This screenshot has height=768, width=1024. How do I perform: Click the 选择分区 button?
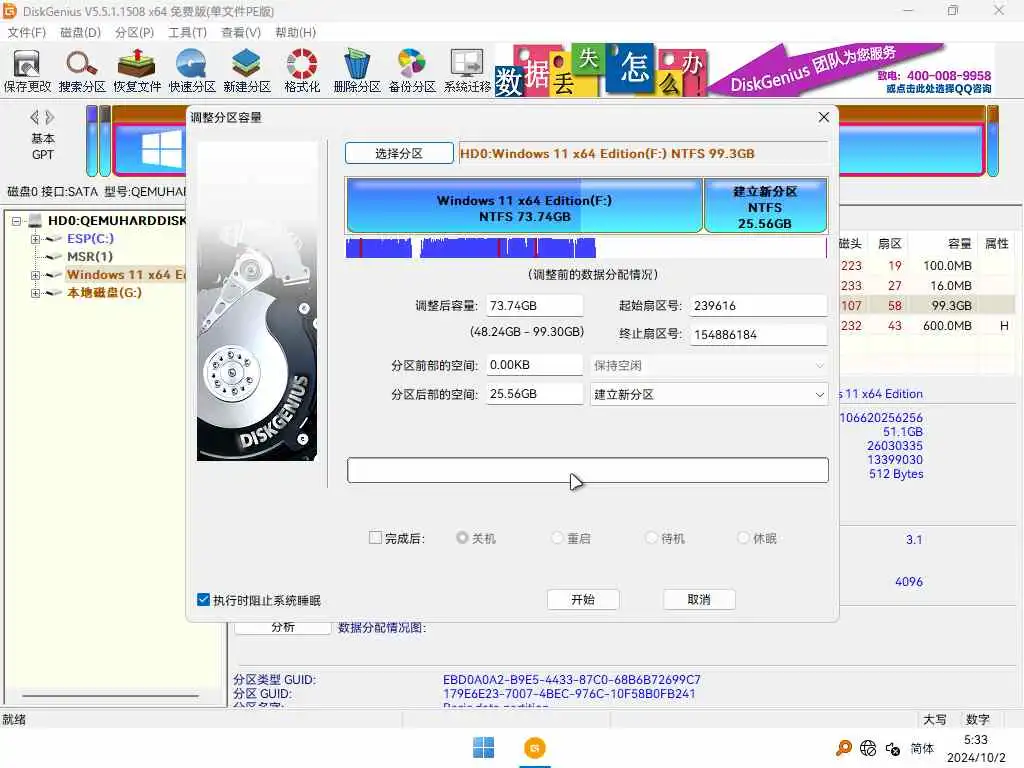[x=399, y=153]
